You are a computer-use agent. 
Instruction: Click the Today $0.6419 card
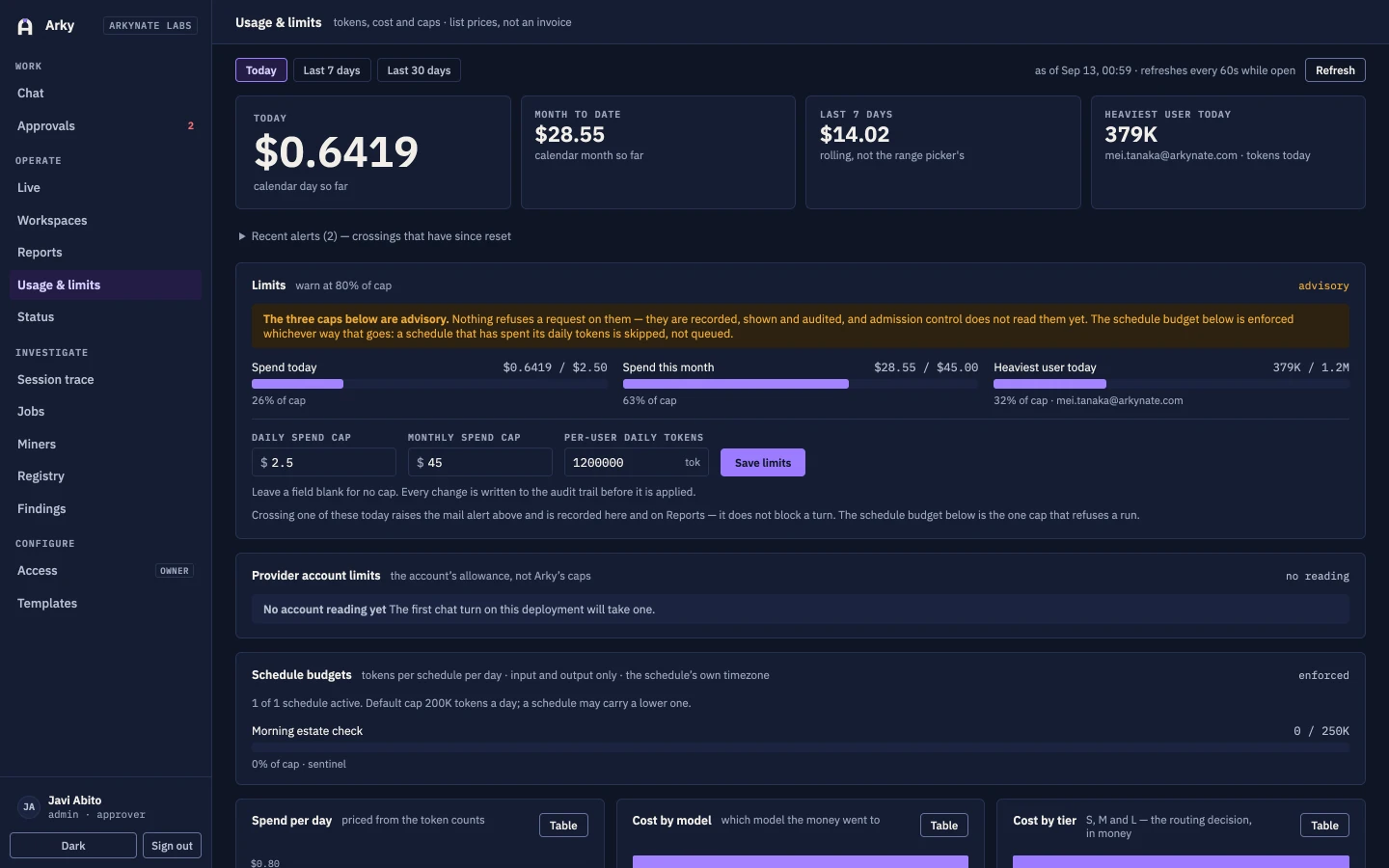click(x=373, y=152)
